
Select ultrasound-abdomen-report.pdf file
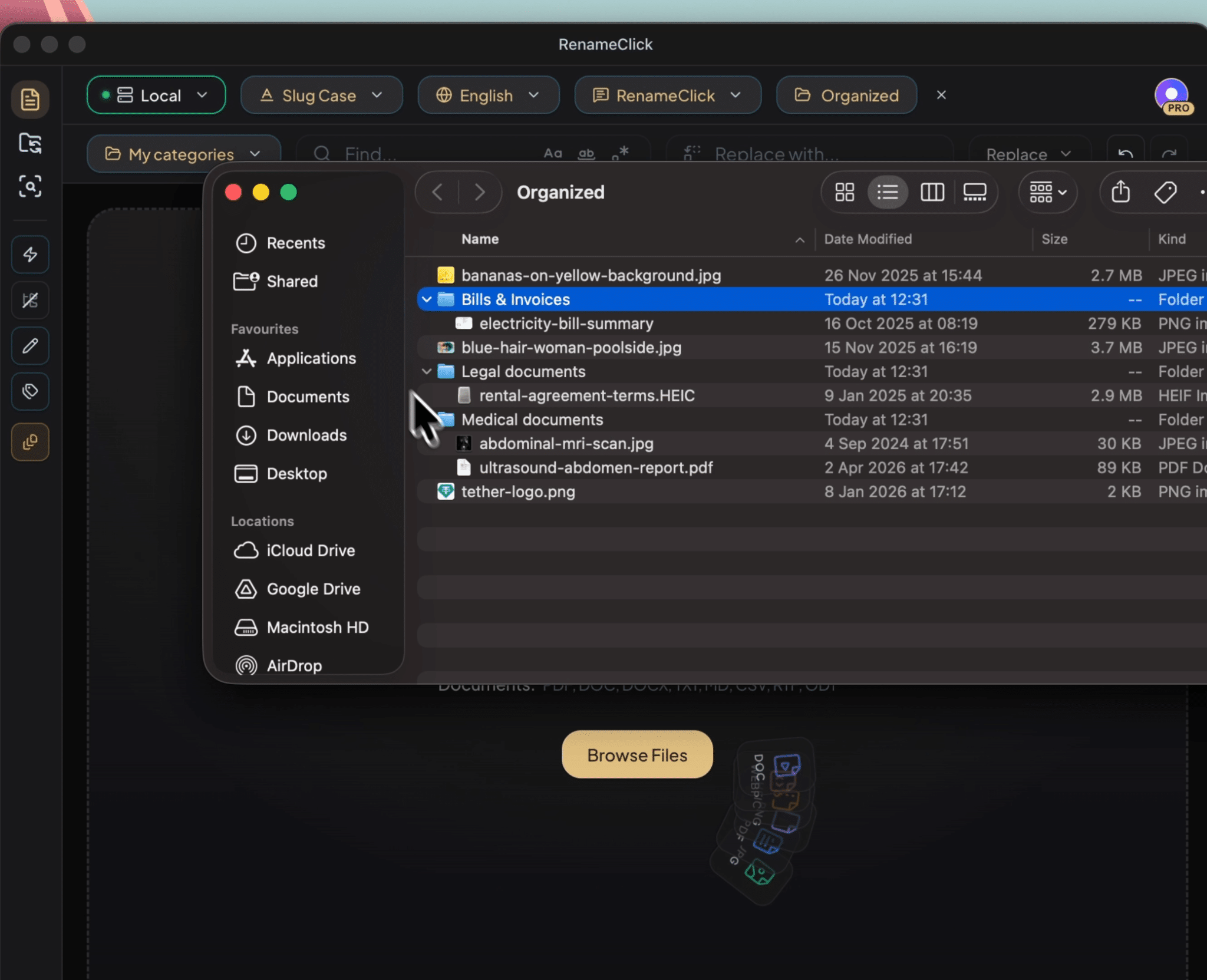coord(811,468)
